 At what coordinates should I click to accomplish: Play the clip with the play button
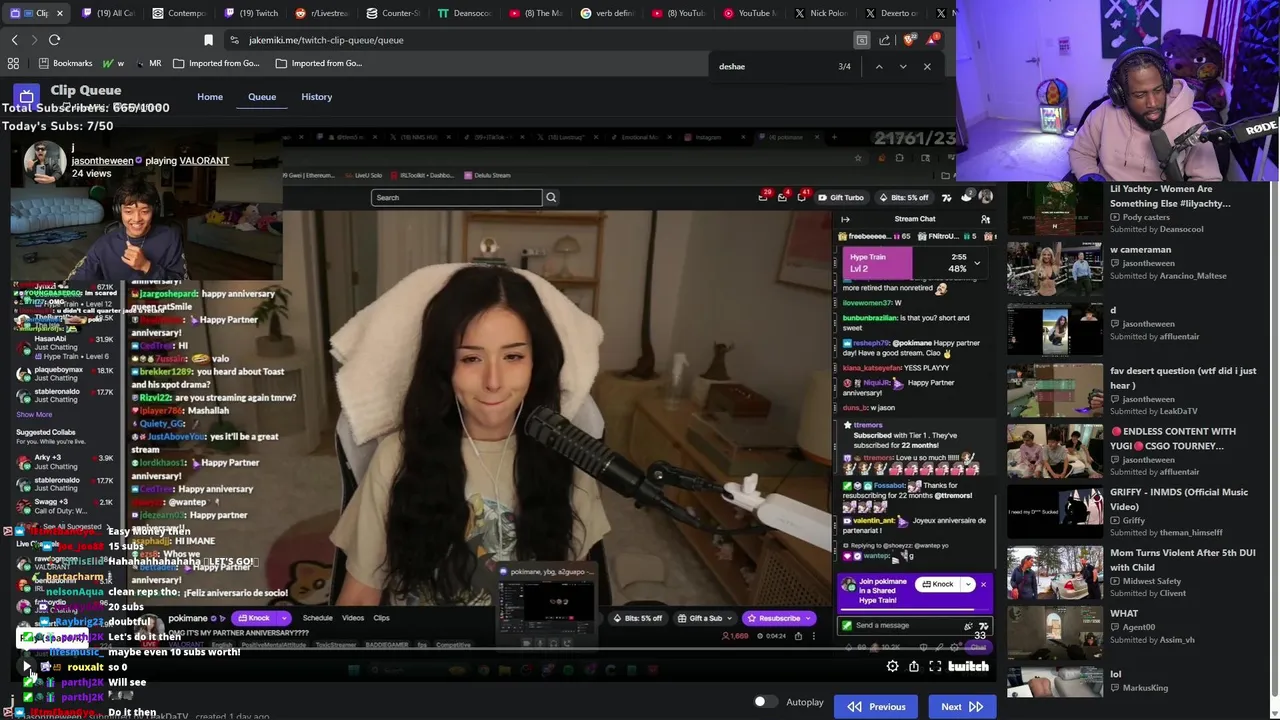(x=27, y=667)
